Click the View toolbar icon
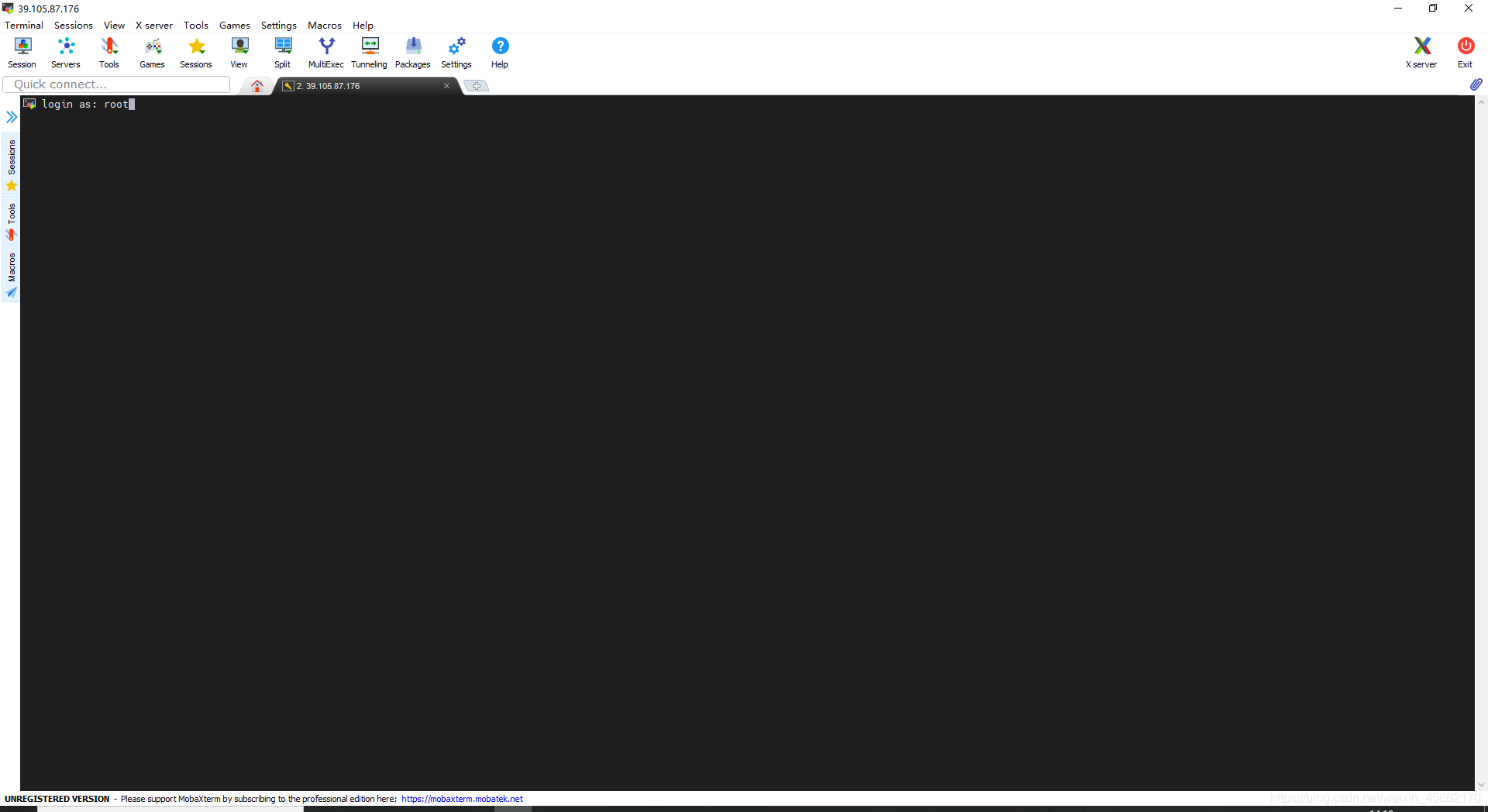1488x812 pixels. point(239,53)
